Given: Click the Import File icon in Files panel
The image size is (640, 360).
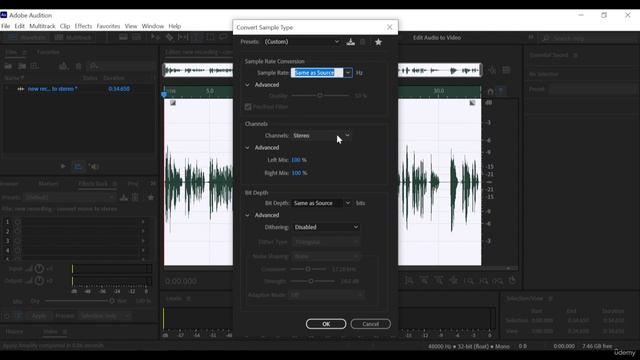Looking at the screenshot, I should (22, 66).
